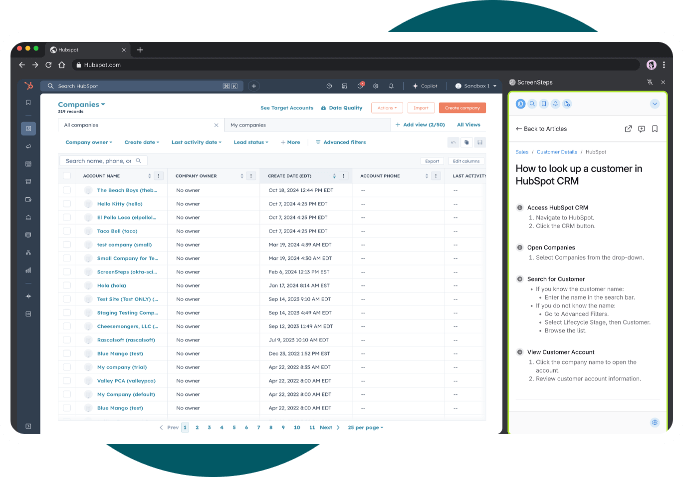
Task: Click Advanced filters
Action: point(341,142)
